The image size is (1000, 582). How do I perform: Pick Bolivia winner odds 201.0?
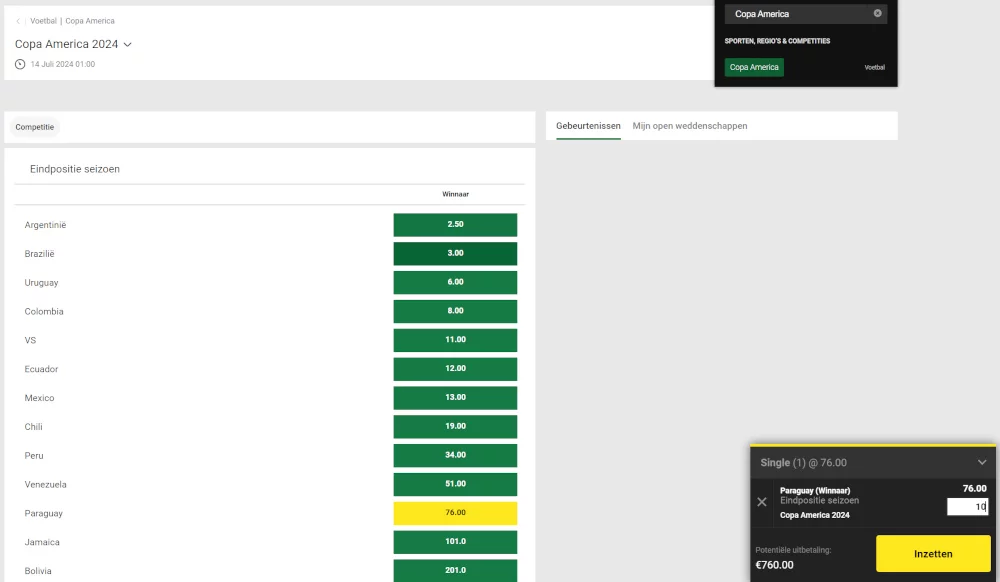[x=455, y=570]
